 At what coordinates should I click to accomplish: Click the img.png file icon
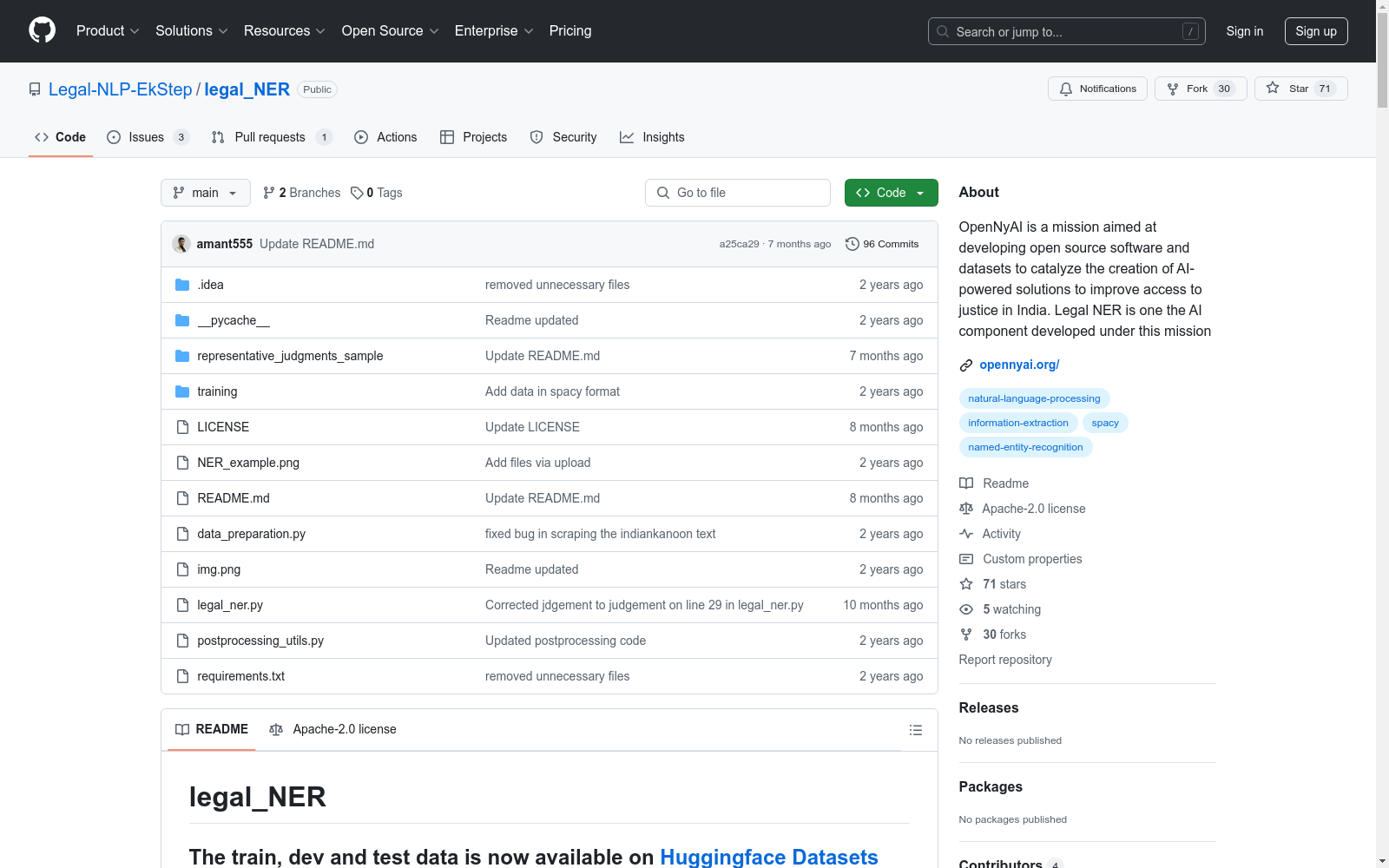coord(182,569)
